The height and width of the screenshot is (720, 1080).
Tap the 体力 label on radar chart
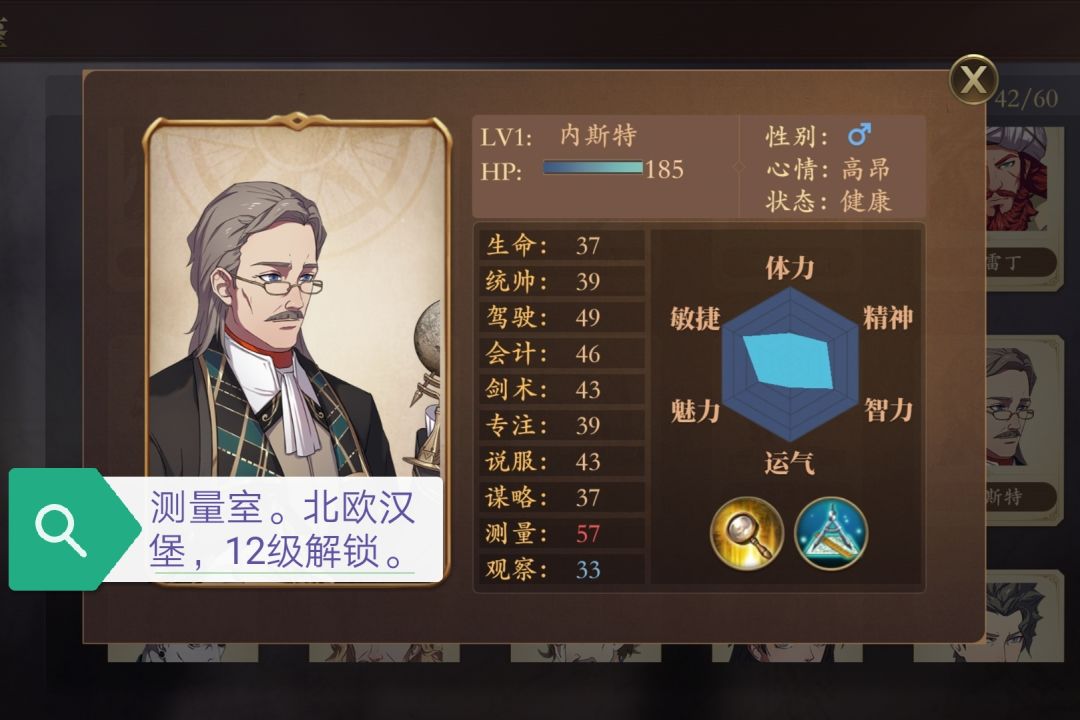click(x=789, y=267)
